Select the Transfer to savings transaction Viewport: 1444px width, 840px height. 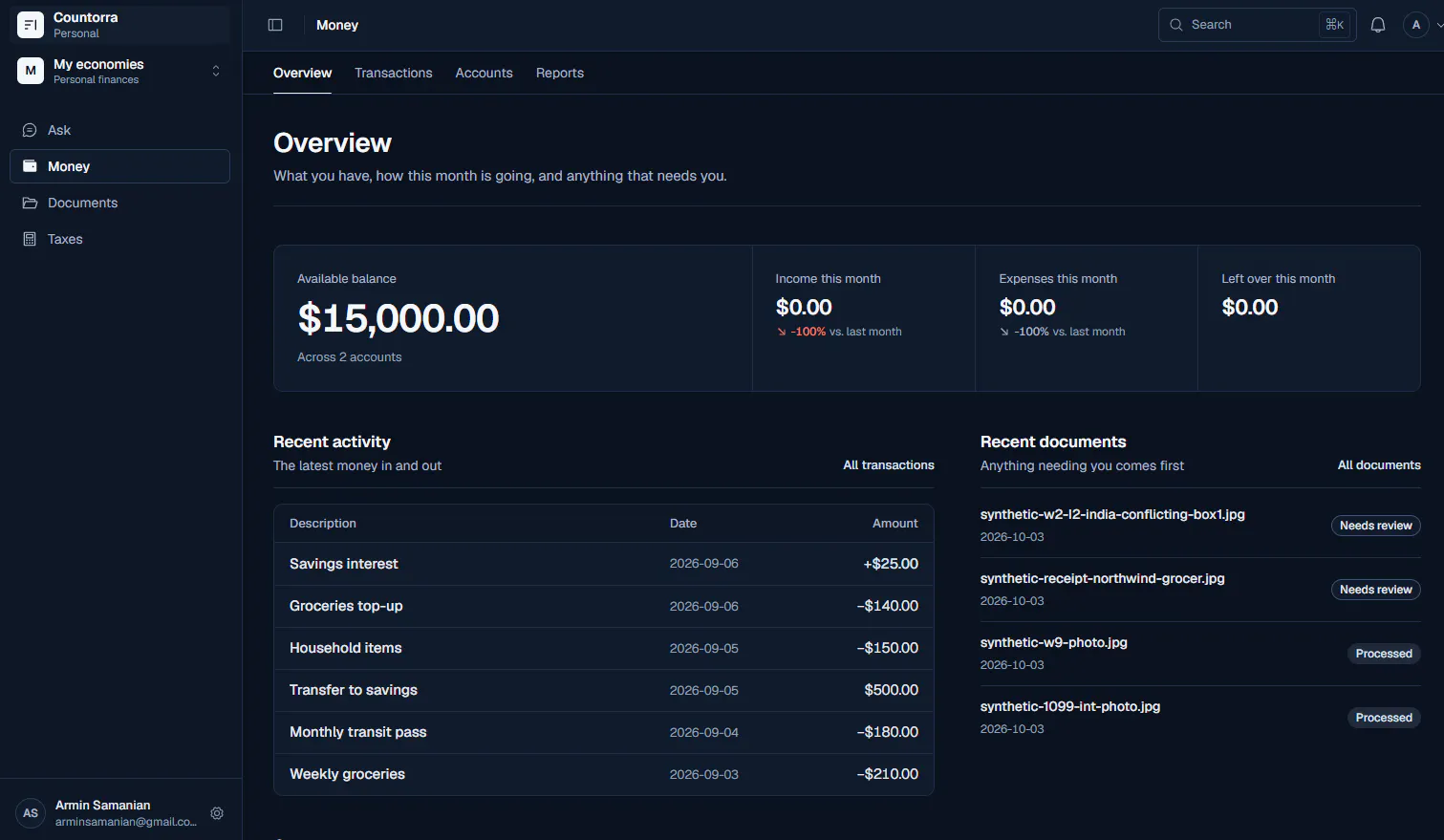[604, 690]
